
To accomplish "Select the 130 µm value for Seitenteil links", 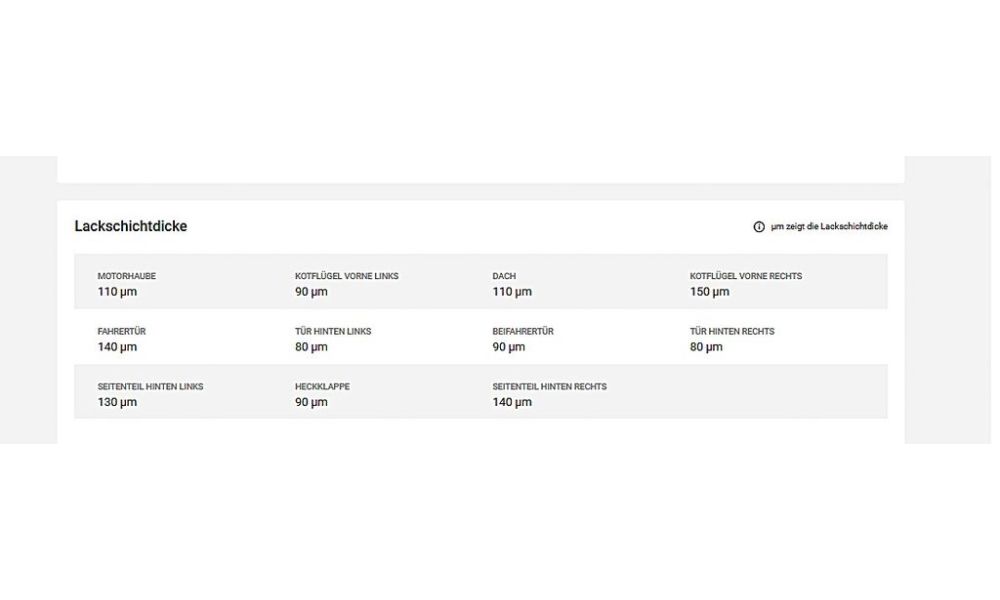I will pos(117,402).
